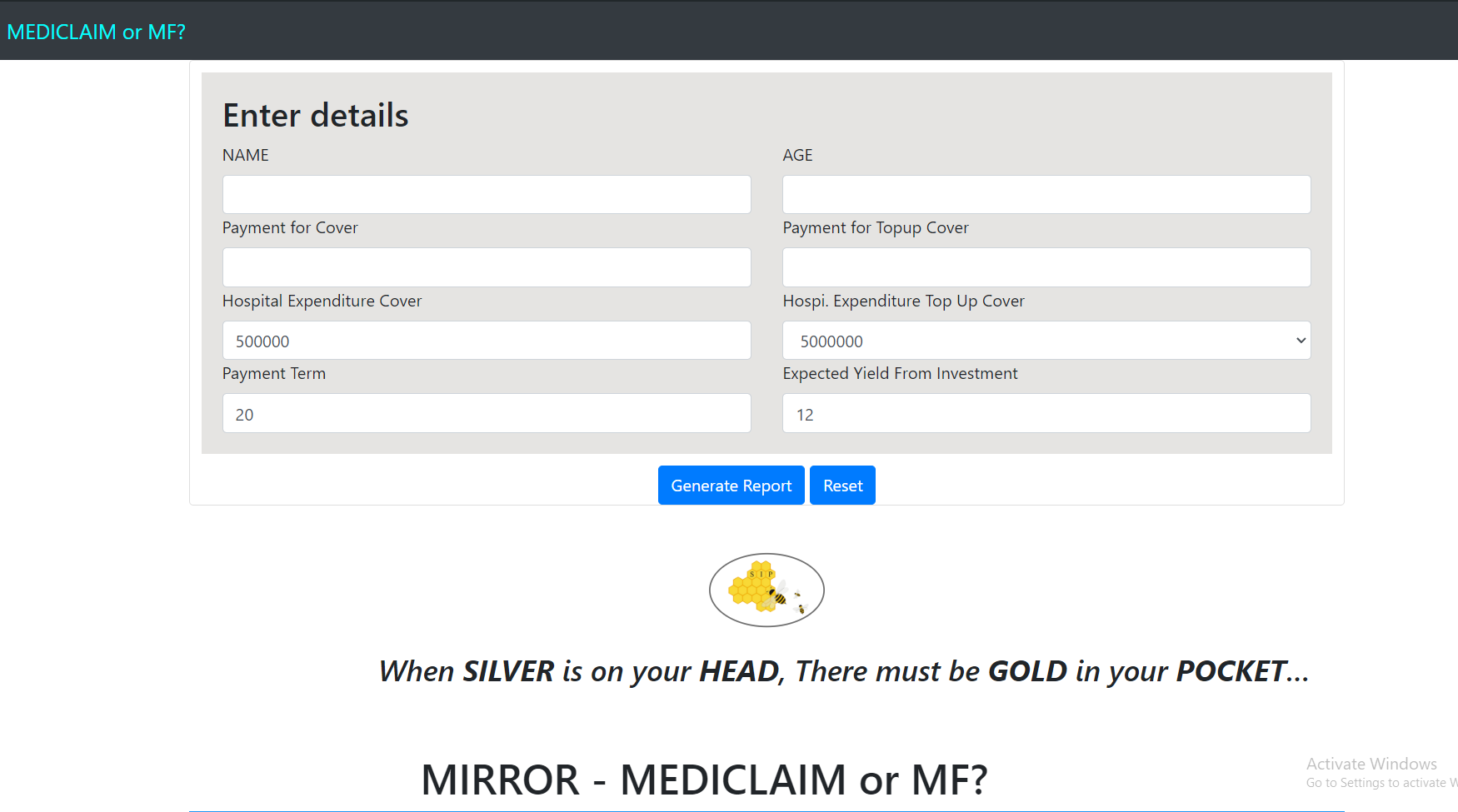Click the honeycomb bee SIP logo
Screen dimensions: 1458x812
[766, 590]
